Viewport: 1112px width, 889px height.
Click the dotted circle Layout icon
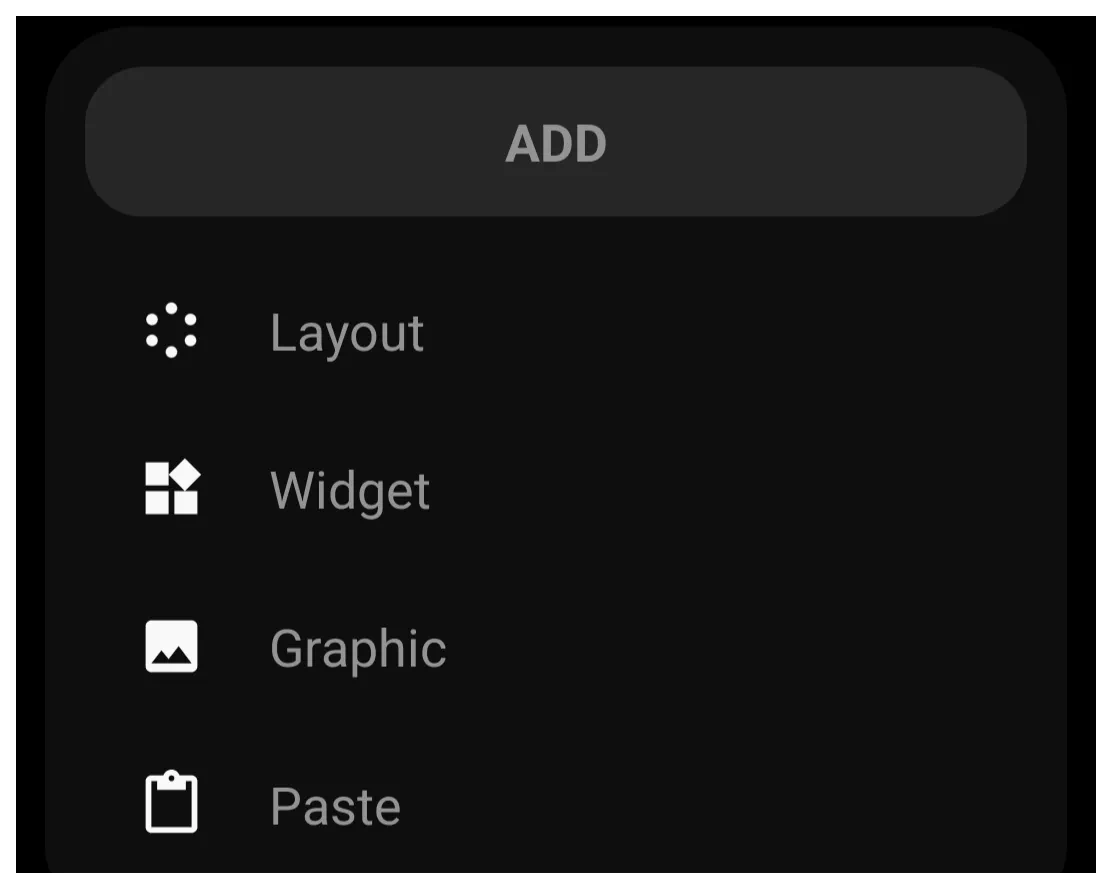click(171, 330)
